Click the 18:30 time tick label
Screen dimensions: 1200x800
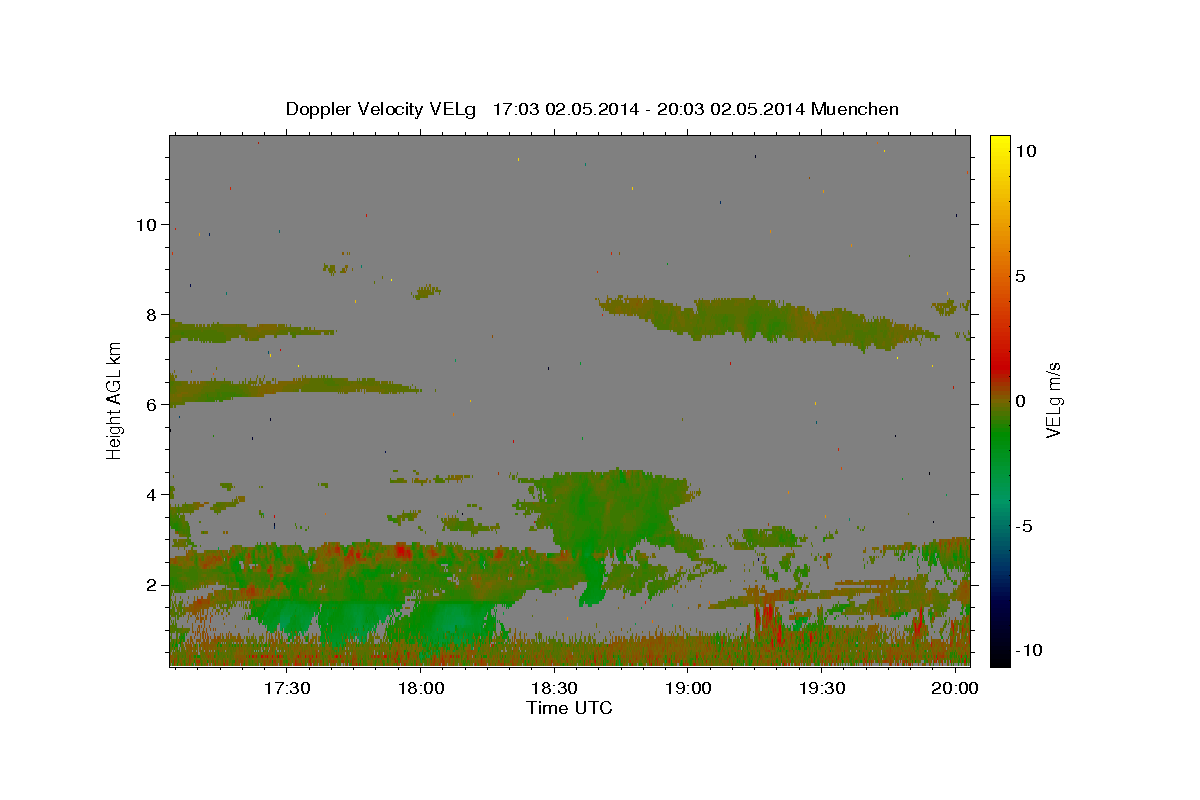(x=553, y=689)
